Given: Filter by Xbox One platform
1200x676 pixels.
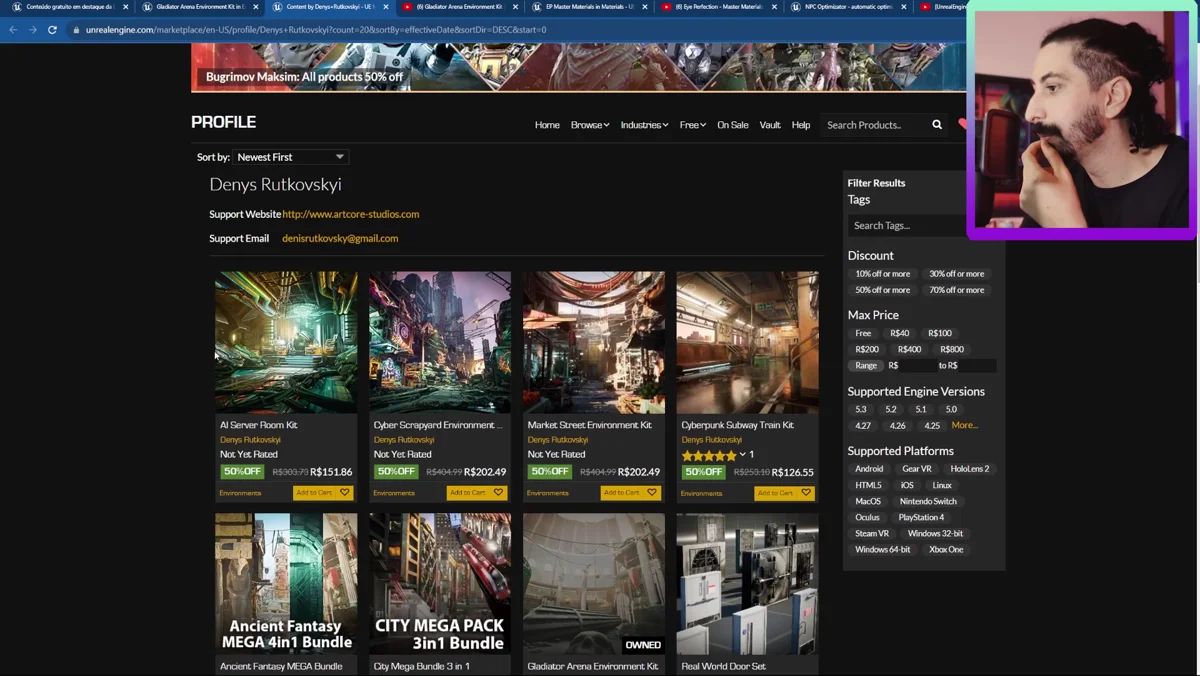Looking at the screenshot, I should pos(946,550).
